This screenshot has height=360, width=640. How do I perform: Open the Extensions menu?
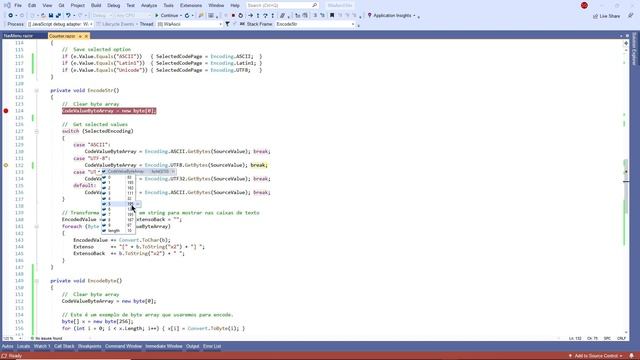pos(191,5)
